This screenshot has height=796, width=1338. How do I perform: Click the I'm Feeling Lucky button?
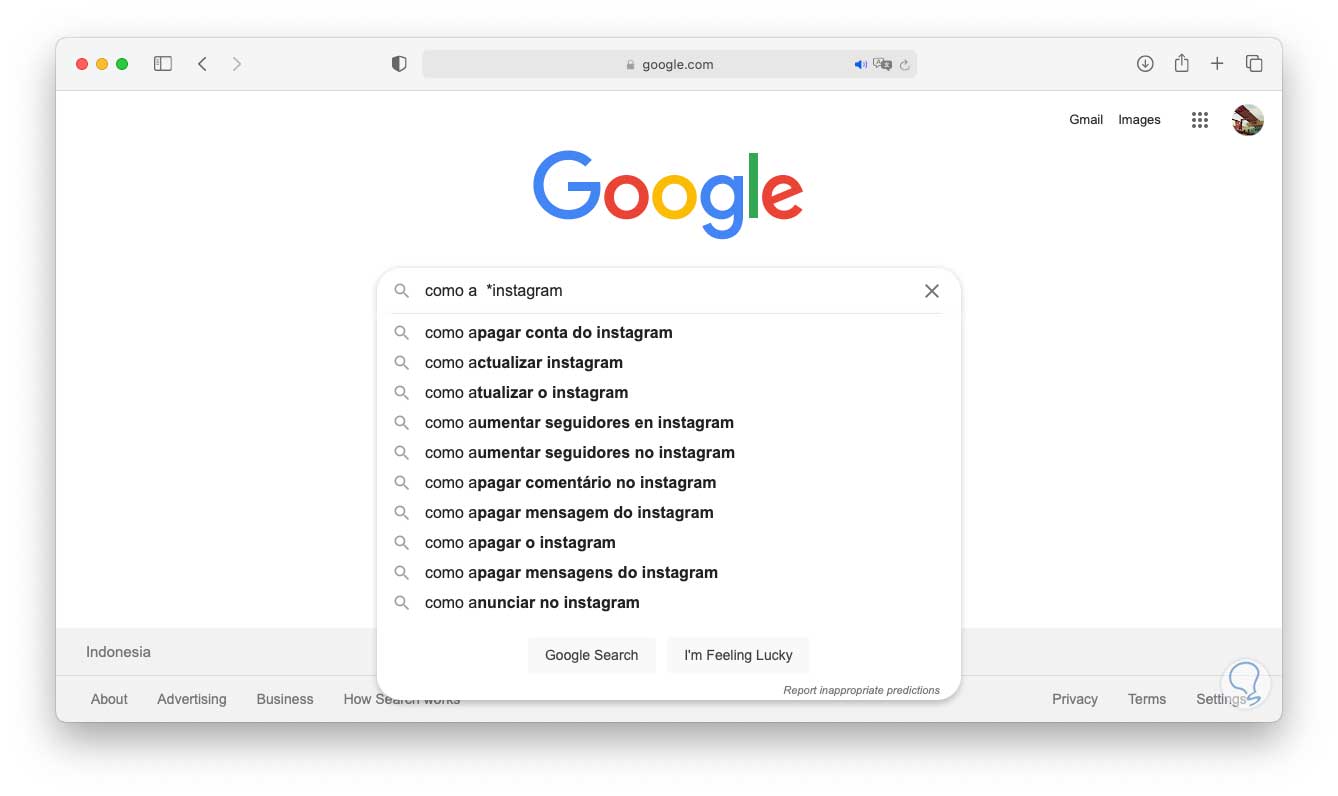[738, 656]
